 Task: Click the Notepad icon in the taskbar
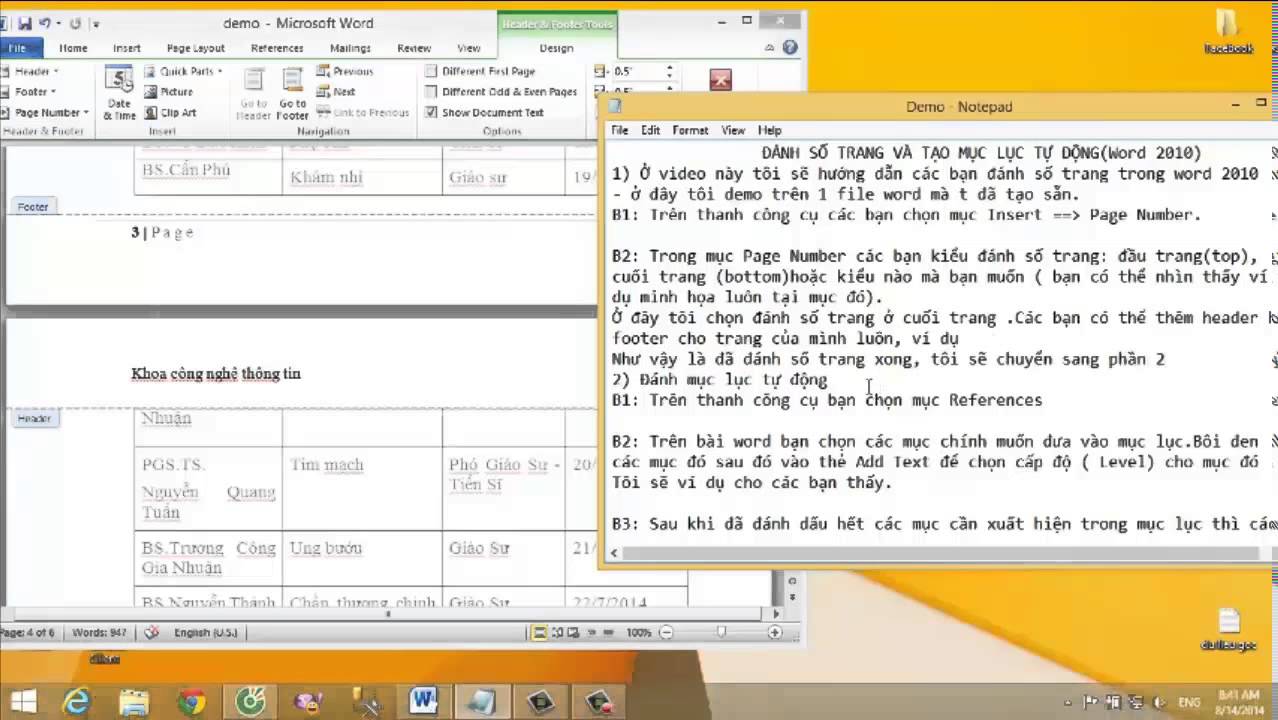[482, 701]
